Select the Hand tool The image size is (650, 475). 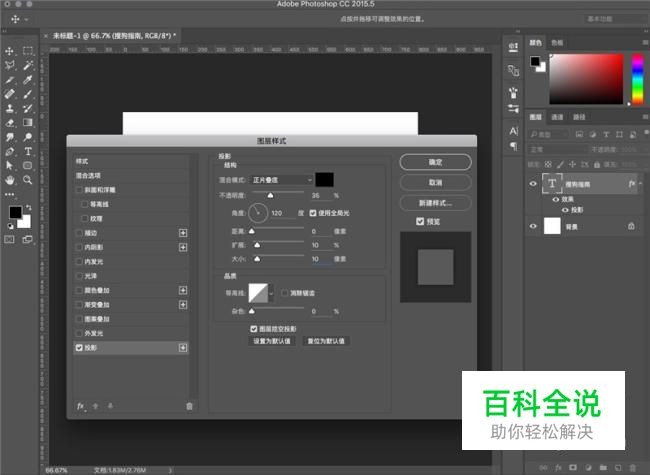pos(9,180)
